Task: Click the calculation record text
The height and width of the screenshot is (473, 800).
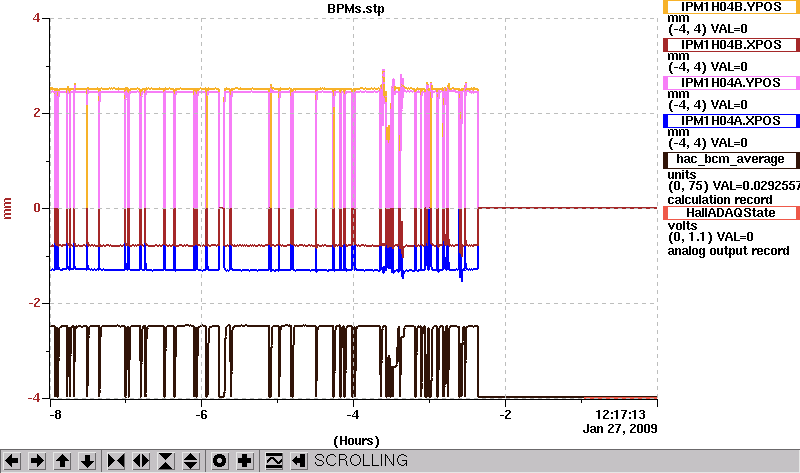Action: (720, 200)
